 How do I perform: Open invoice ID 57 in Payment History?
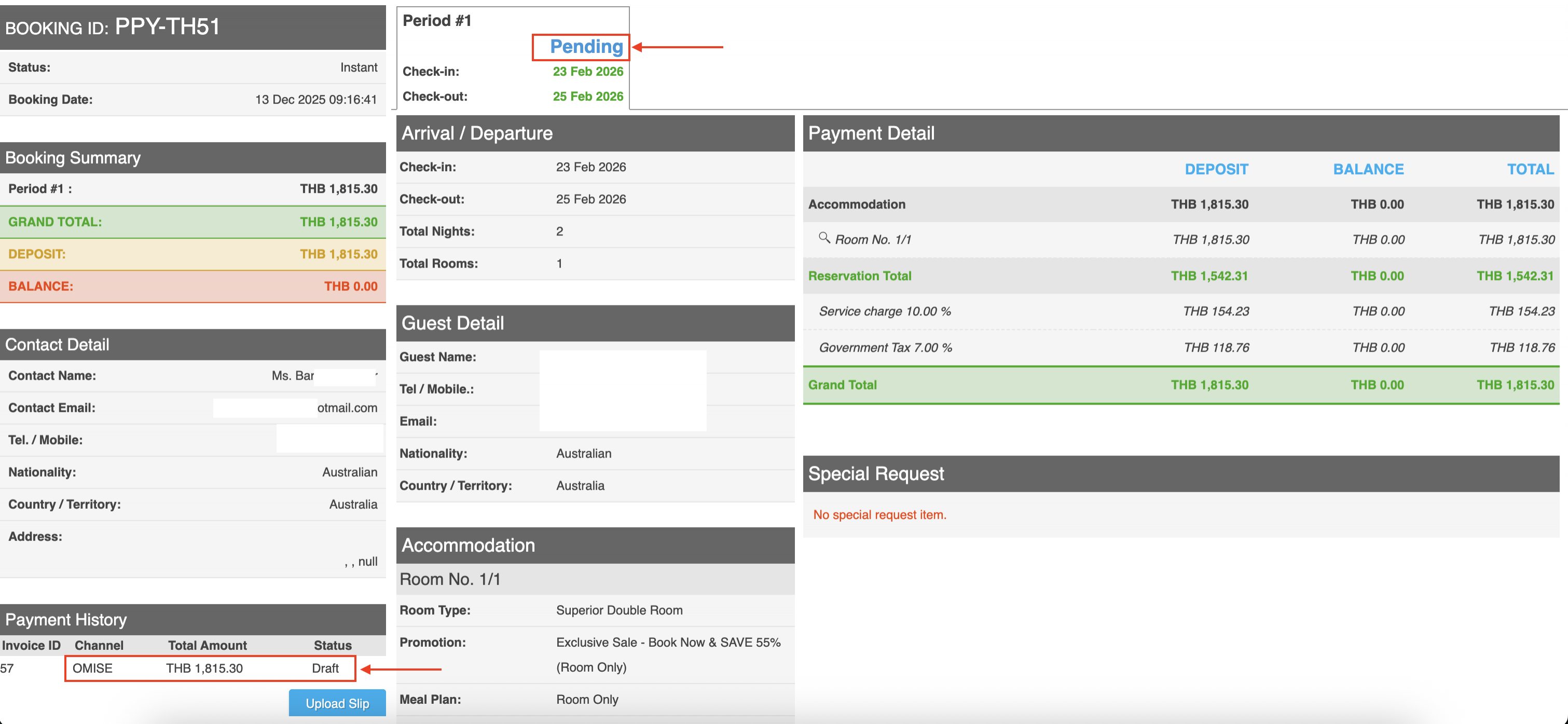[x=7, y=668]
